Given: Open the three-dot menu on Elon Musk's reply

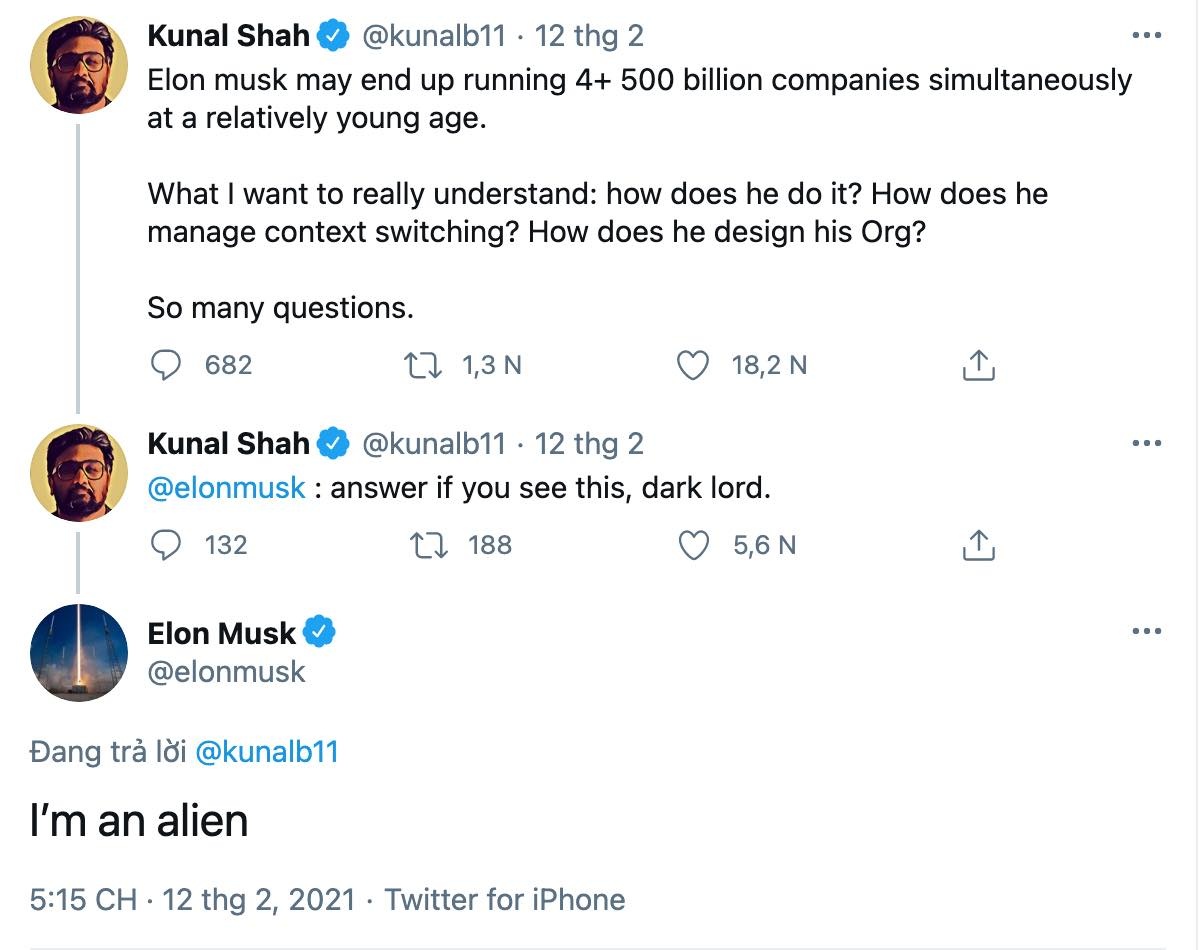Looking at the screenshot, I should pyautogui.click(x=1148, y=630).
